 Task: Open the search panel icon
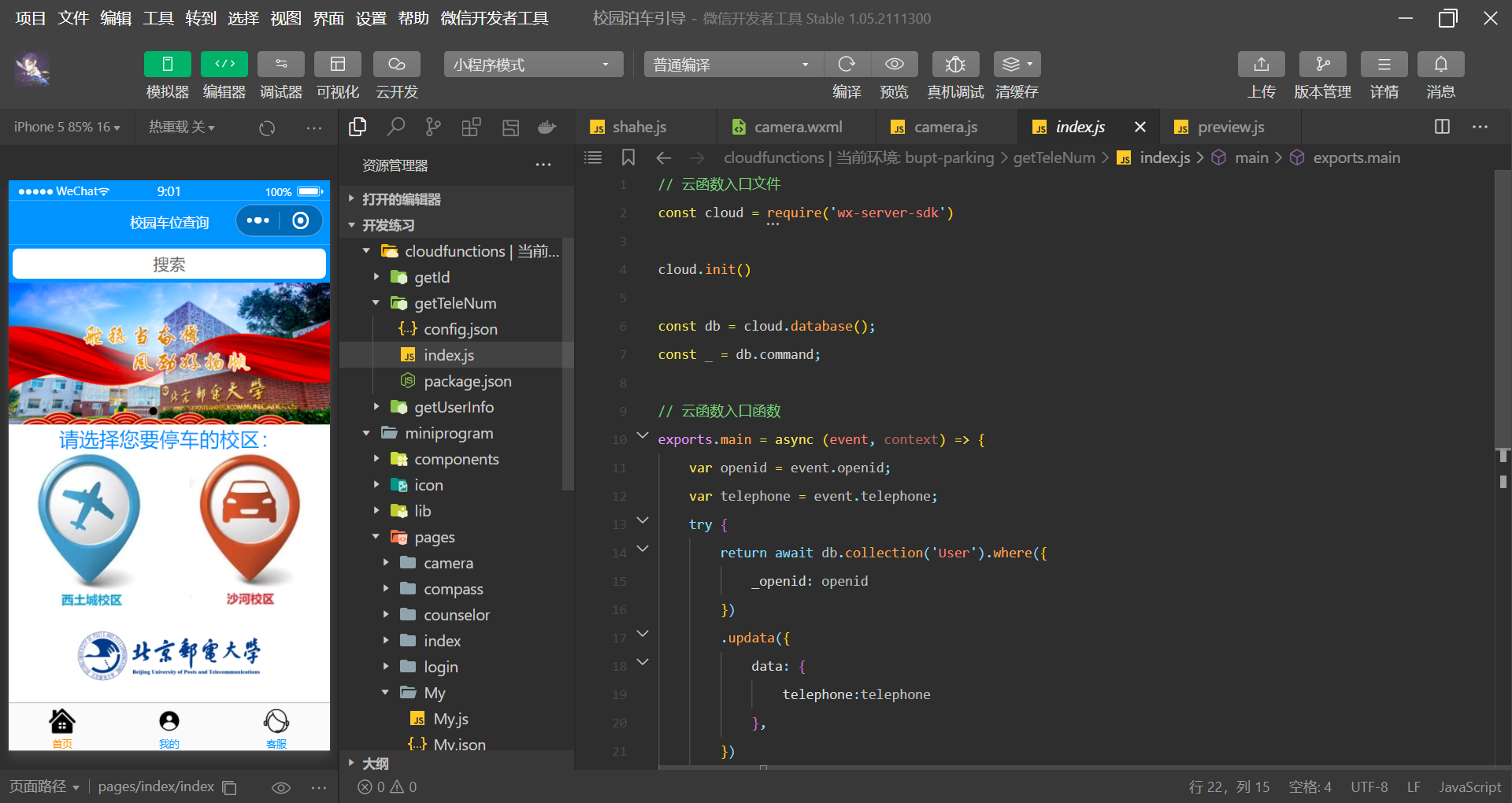pyautogui.click(x=395, y=127)
